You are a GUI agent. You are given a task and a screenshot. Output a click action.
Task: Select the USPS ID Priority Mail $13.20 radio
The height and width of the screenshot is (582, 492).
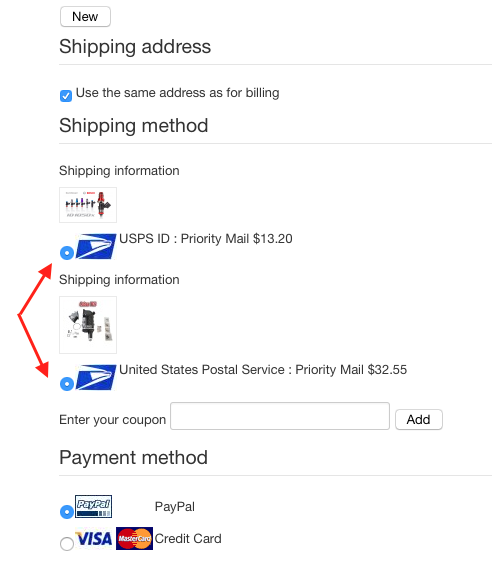coord(67,253)
